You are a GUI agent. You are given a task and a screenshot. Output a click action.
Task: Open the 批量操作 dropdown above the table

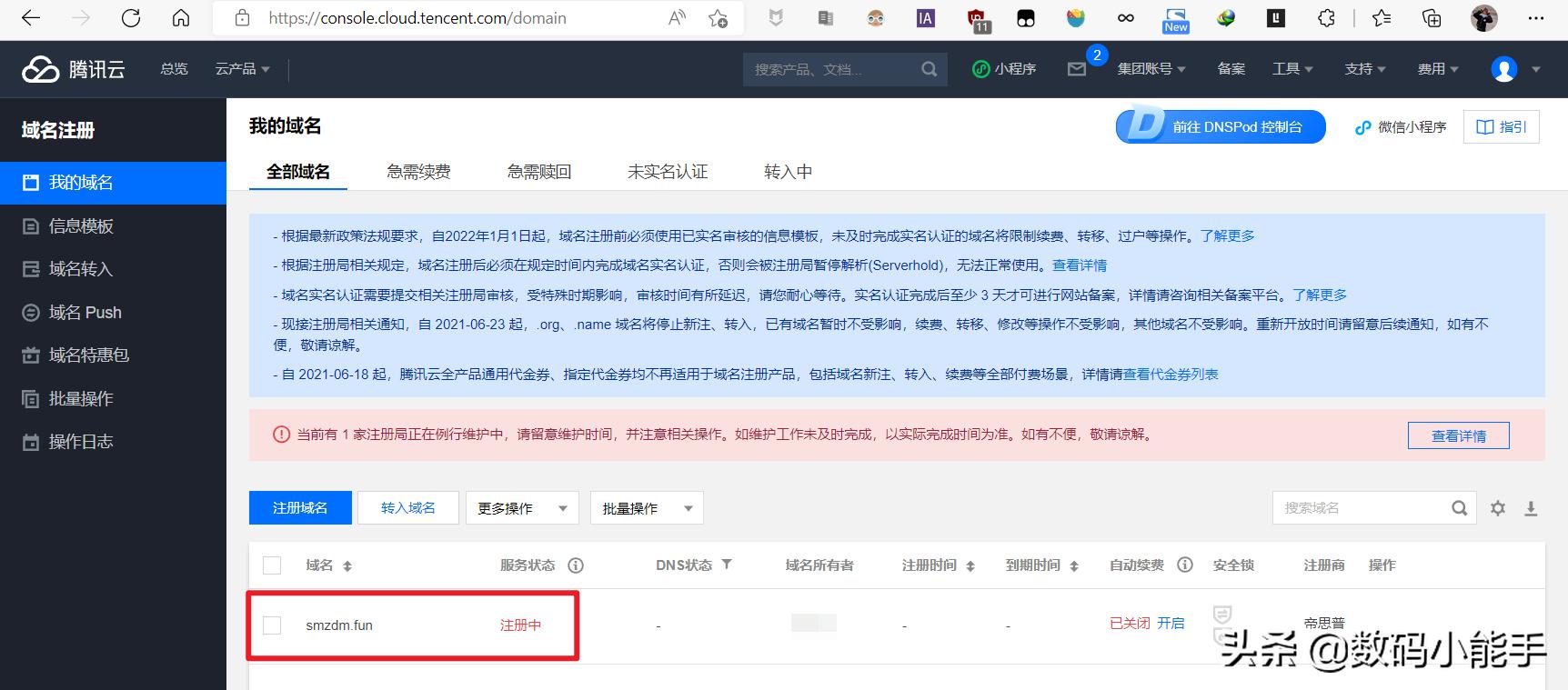pyautogui.click(x=647, y=508)
